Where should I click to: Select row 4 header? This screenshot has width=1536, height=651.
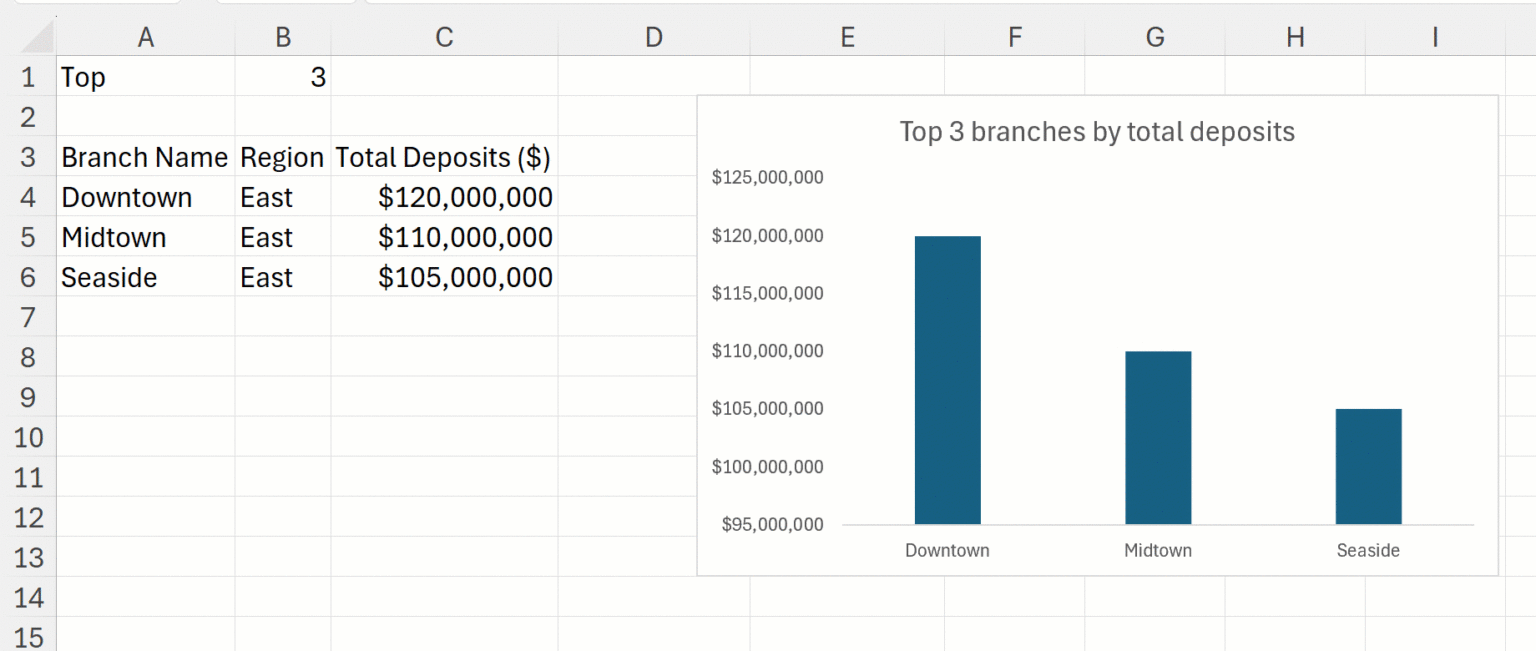(x=28, y=197)
